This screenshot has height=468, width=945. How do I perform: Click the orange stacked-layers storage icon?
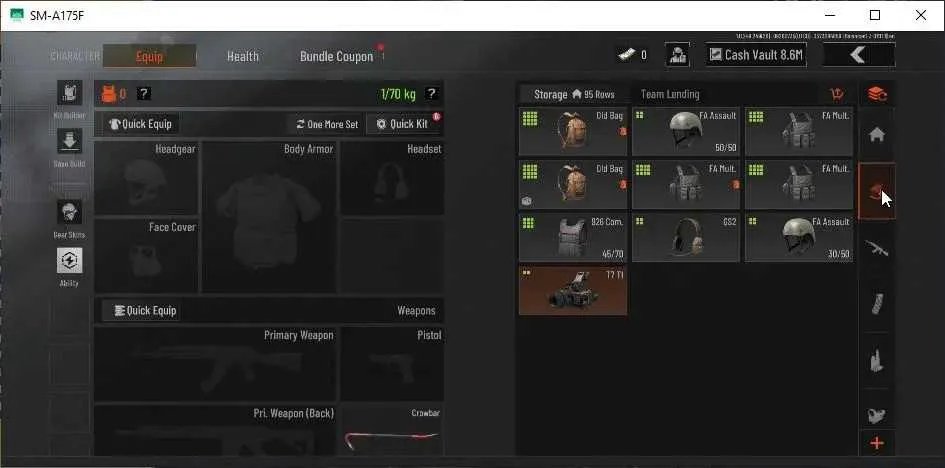tap(877, 95)
